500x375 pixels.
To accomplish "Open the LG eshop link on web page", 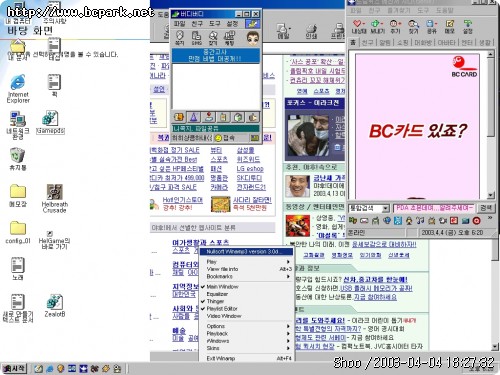I will pos(250,169).
